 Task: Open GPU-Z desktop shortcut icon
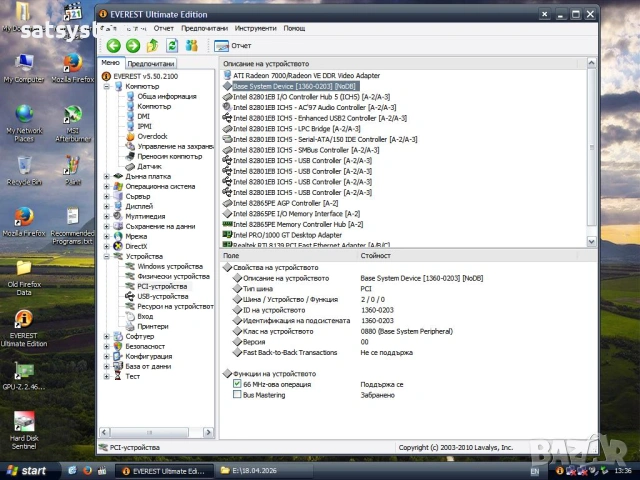click(24, 376)
